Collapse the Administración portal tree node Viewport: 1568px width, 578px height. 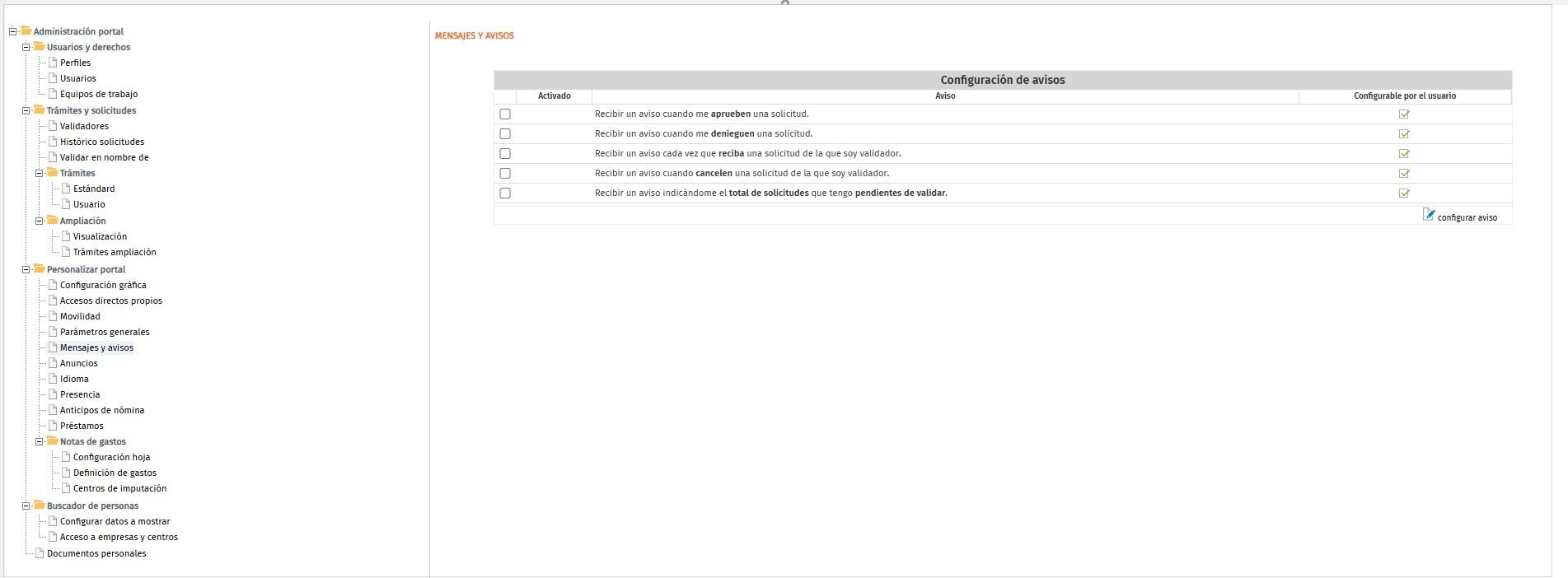tap(12, 32)
